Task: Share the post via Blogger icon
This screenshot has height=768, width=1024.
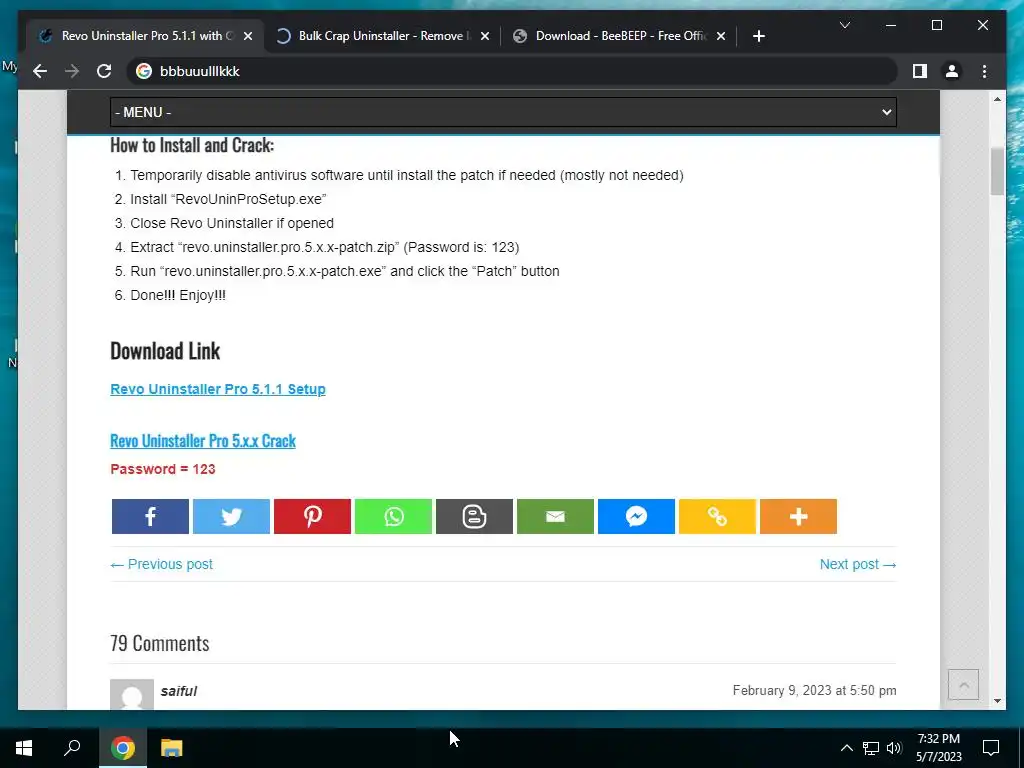Action: click(474, 517)
